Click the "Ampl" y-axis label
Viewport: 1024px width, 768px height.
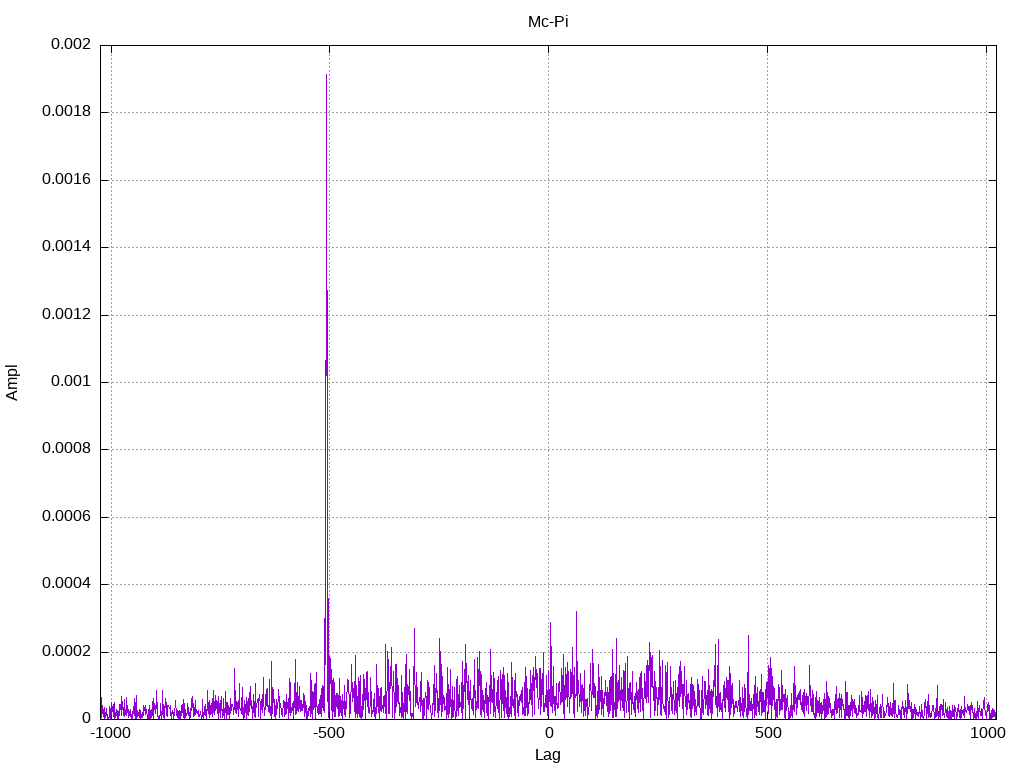[13, 382]
